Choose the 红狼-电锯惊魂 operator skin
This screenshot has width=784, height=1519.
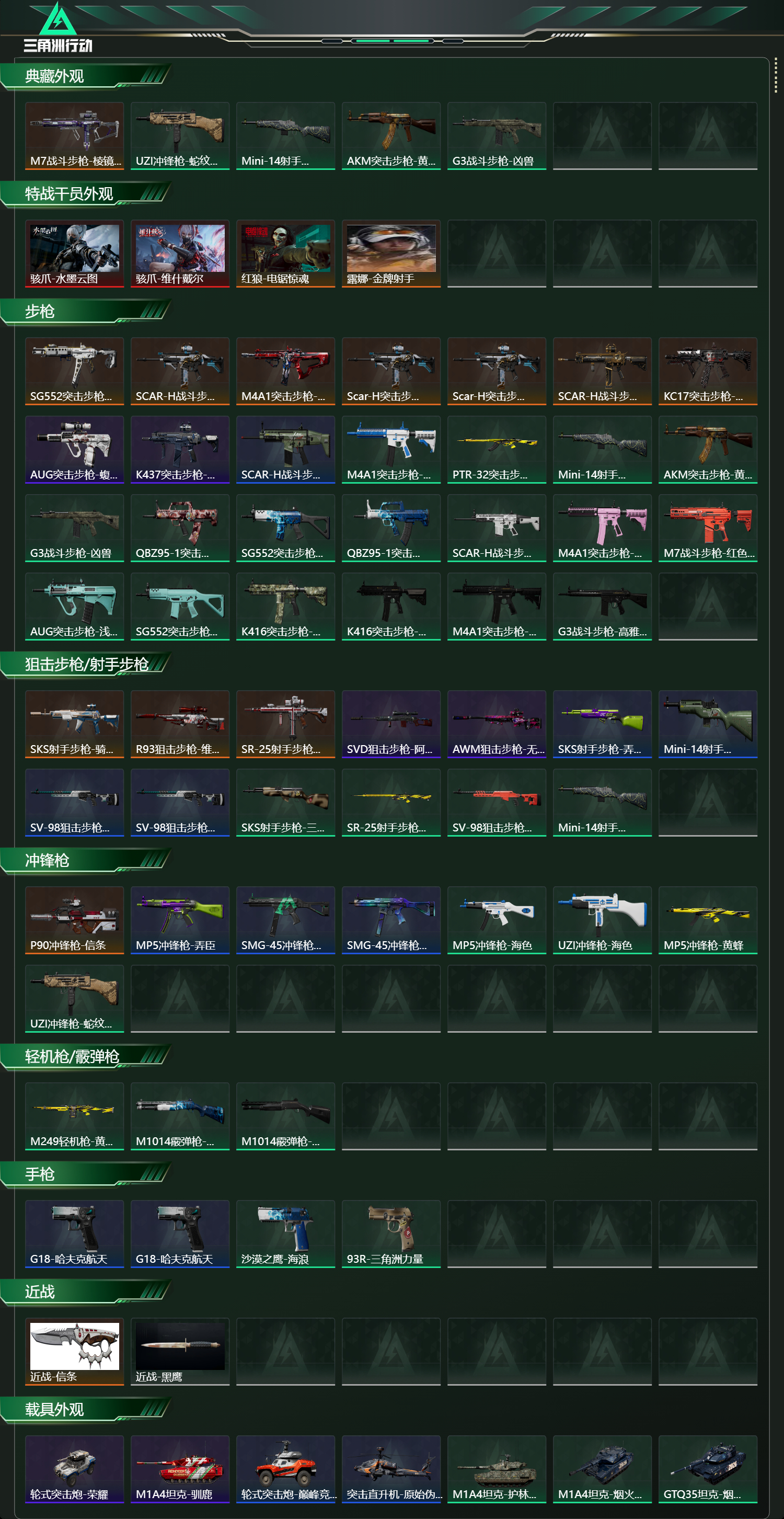click(285, 254)
